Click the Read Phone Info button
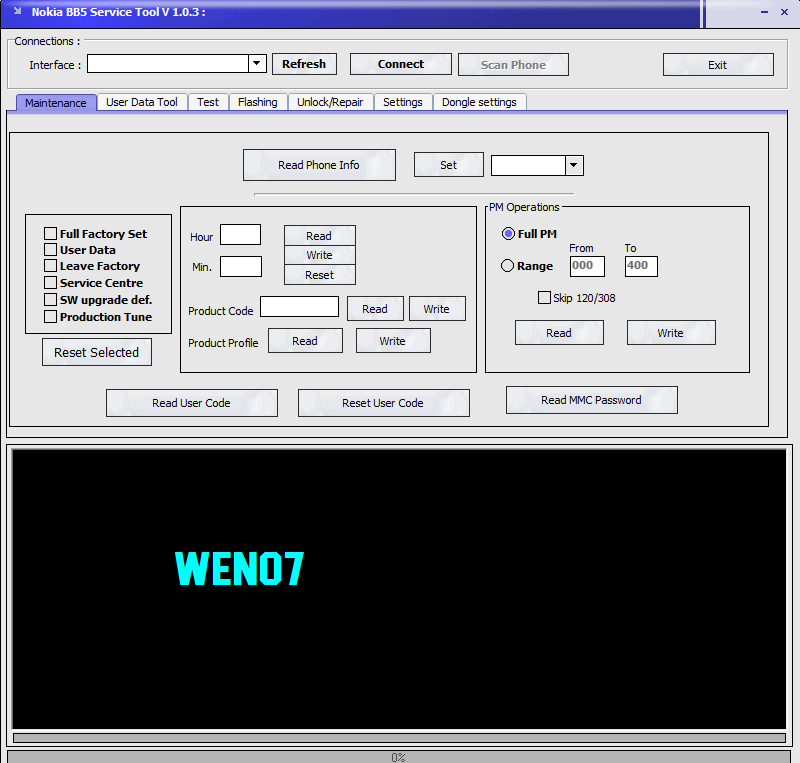Viewport: 800px width, 763px height. click(x=319, y=165)
